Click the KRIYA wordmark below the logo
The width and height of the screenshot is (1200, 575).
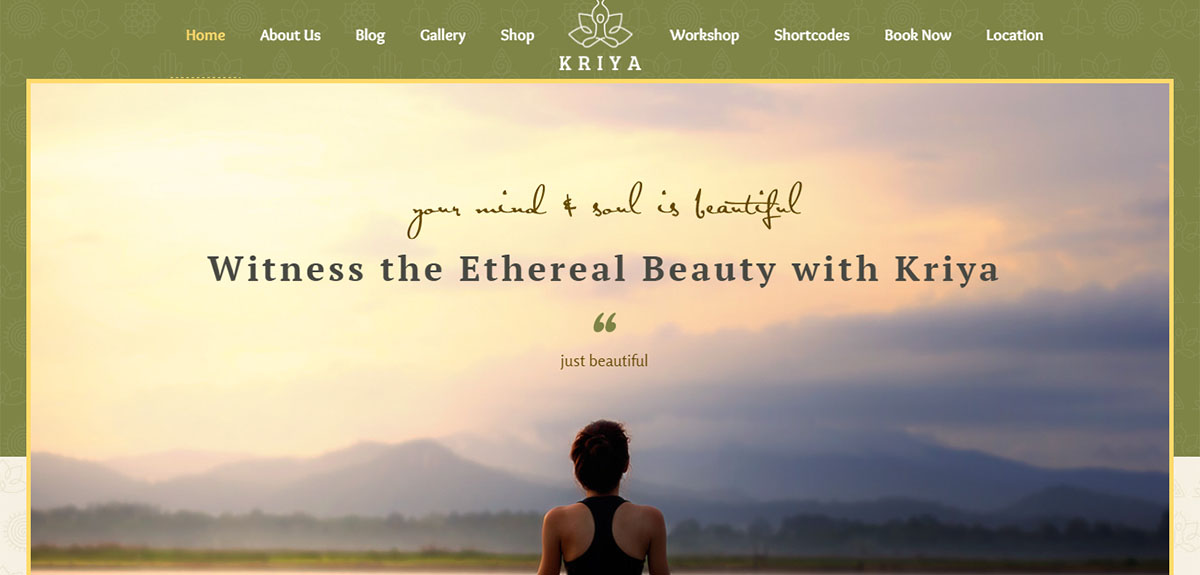600,63
